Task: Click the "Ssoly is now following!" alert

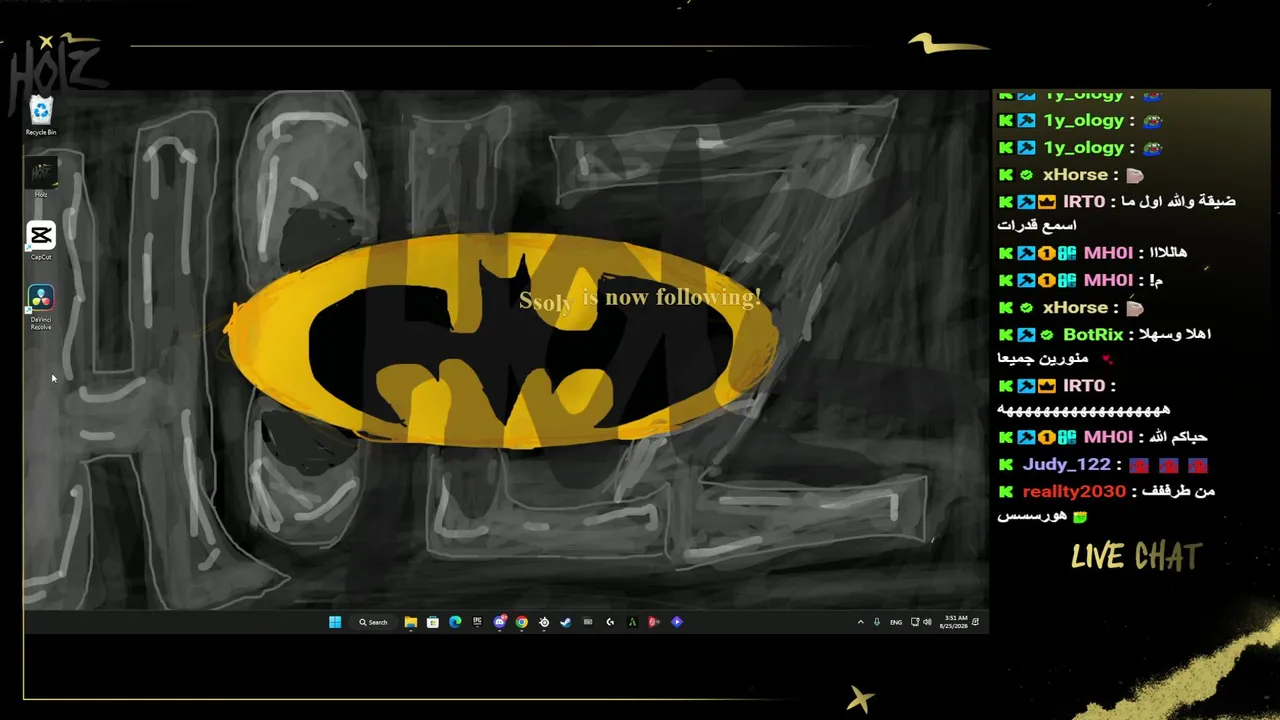Action: click(640, 298)
